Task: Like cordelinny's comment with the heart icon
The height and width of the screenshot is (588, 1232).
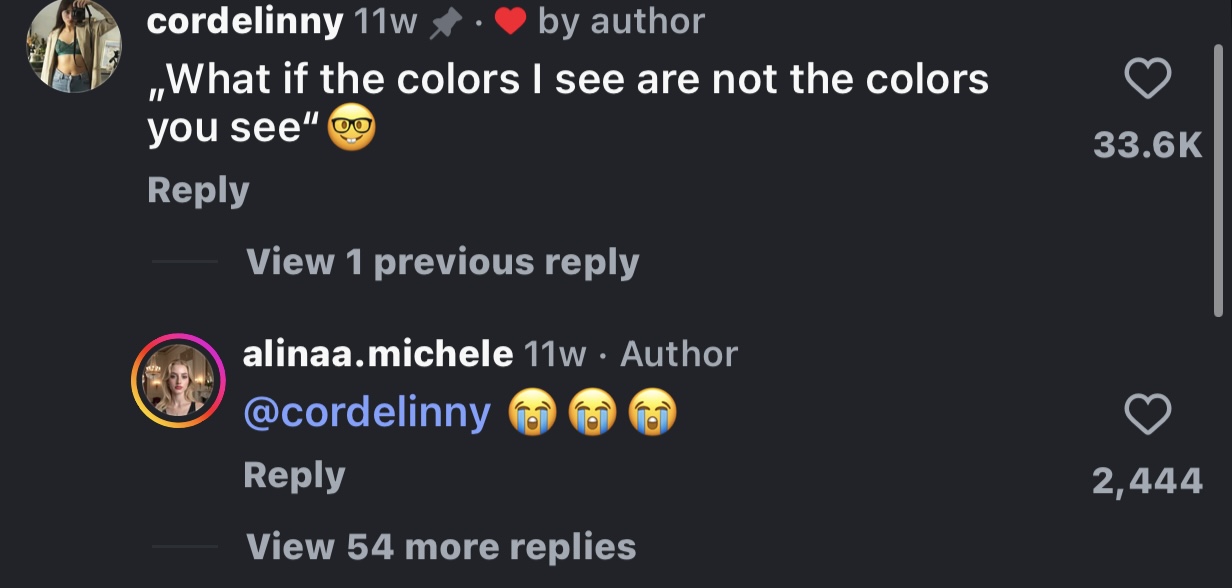Action: 1148,79
